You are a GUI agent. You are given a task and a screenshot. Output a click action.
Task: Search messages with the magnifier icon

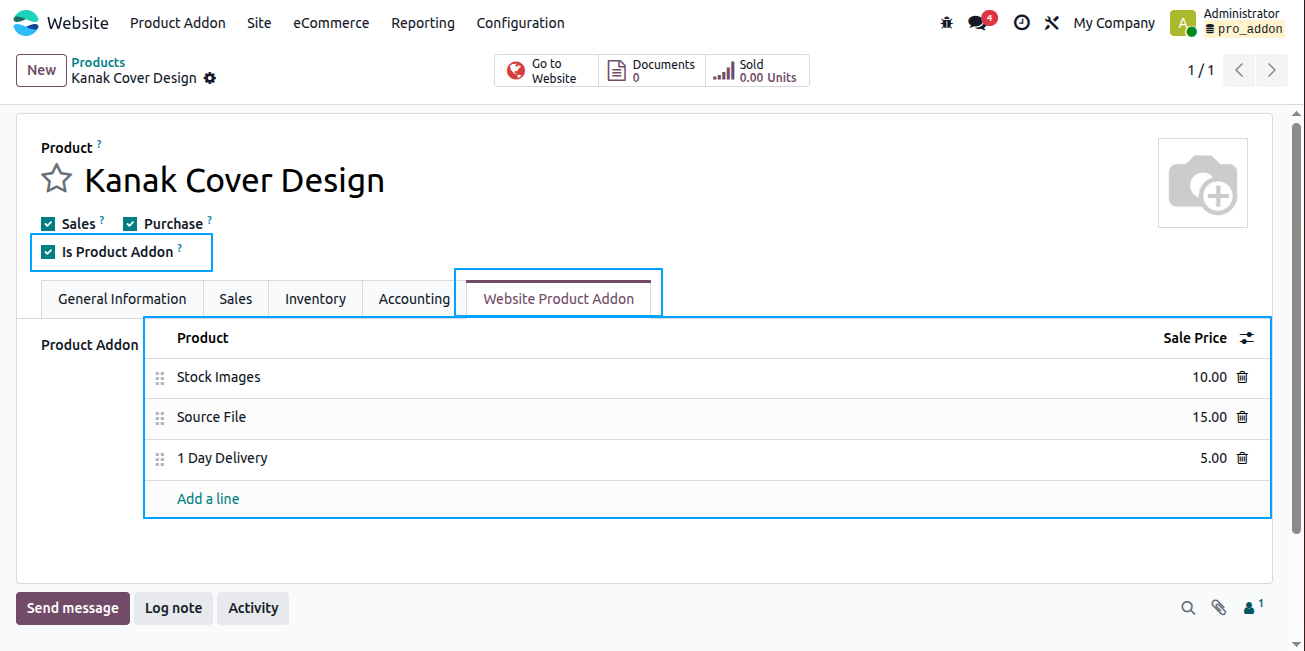[x=1188, y=607]
